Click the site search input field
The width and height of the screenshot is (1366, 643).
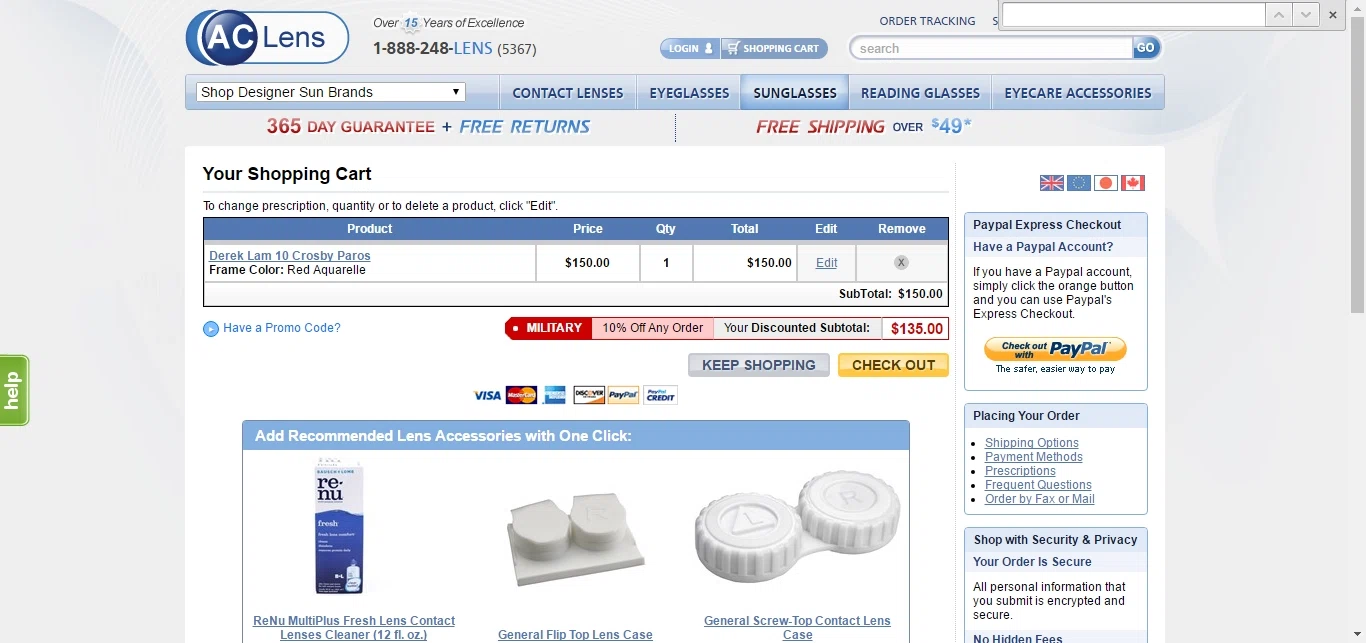(992, 48)
